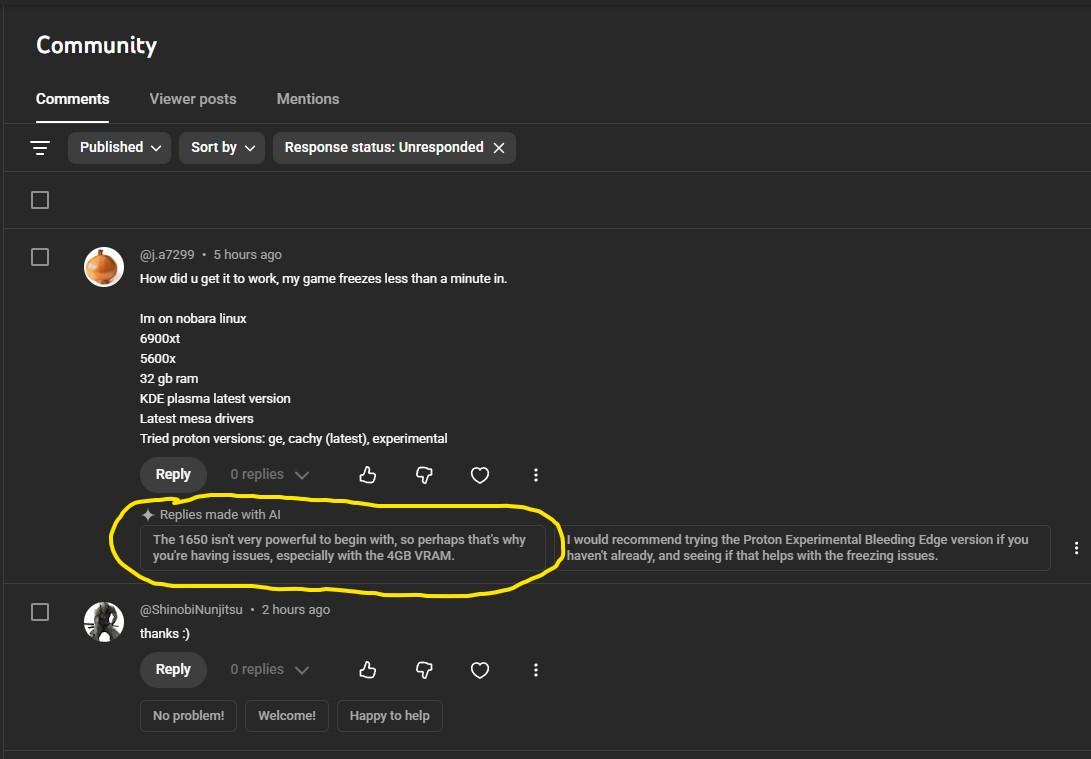Heart the "thanks :)" comment

(x=480, y=670)
